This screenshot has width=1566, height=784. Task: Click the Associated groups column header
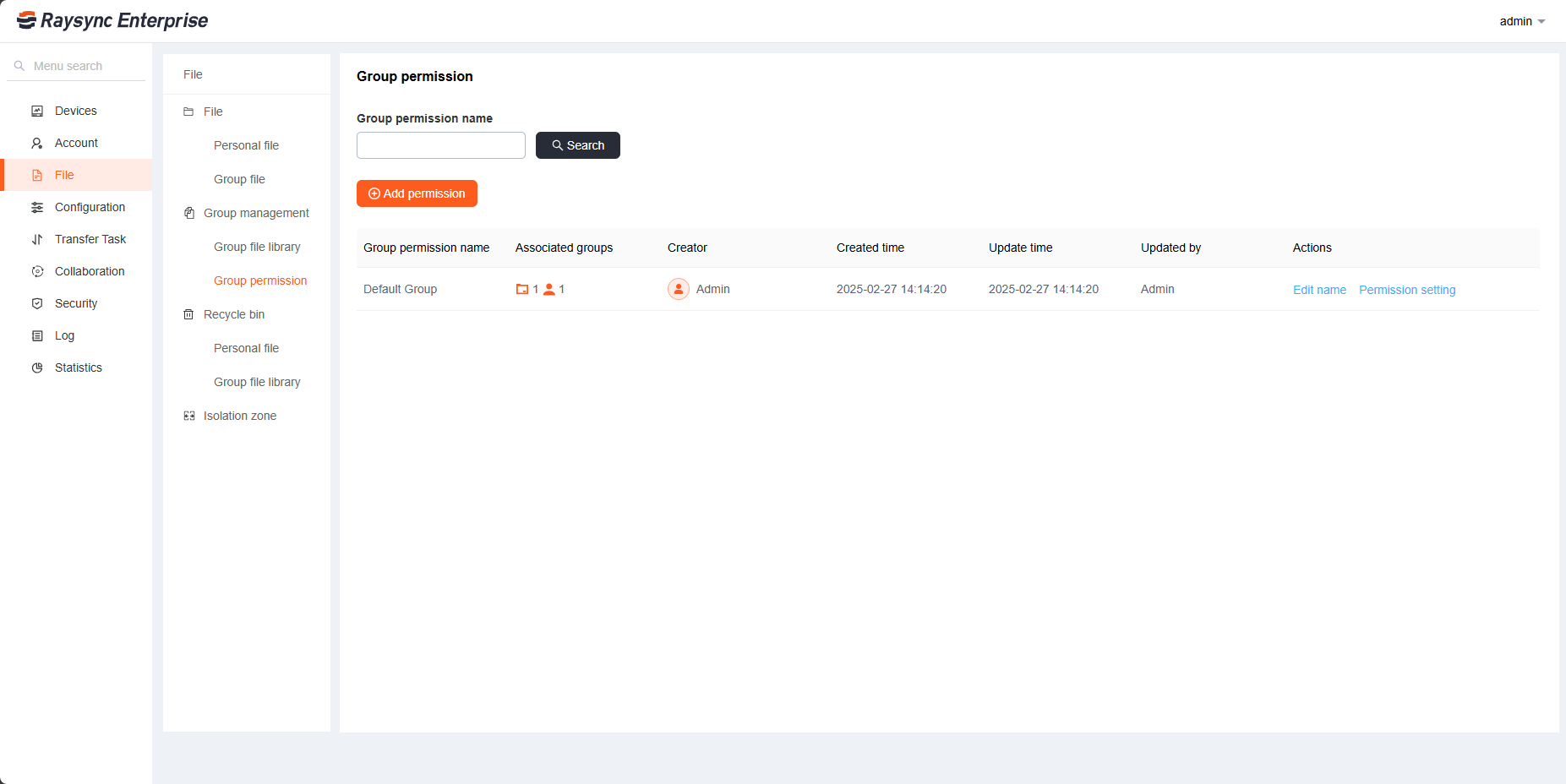pos(564,248)
